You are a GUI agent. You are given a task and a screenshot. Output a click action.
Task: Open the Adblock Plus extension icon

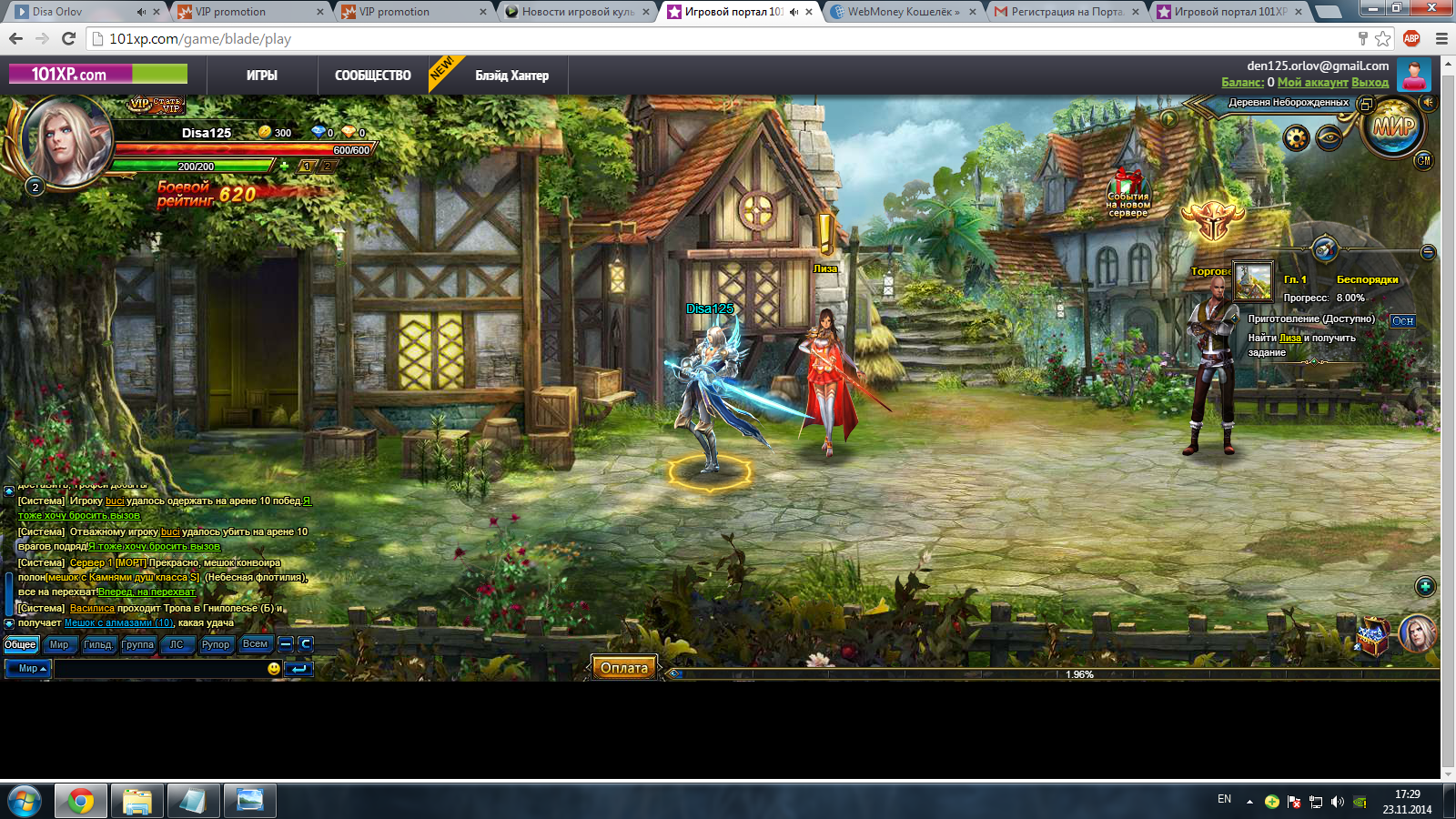(1411, 38)
